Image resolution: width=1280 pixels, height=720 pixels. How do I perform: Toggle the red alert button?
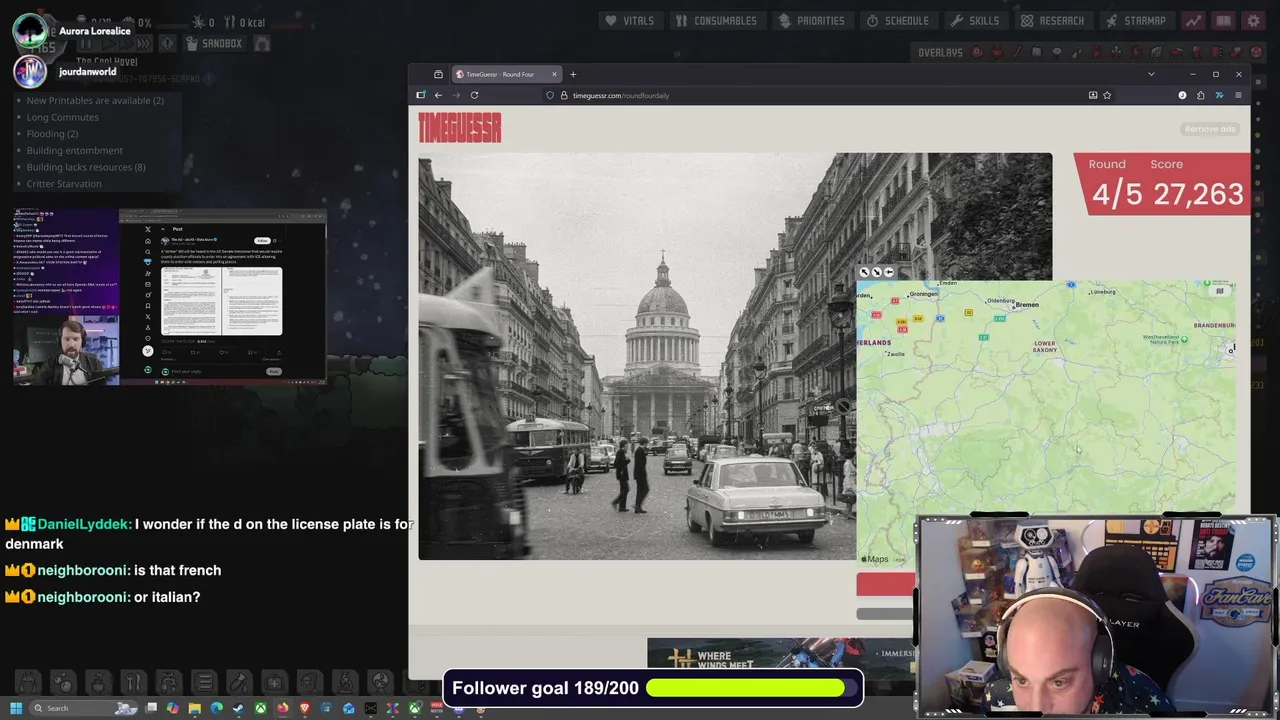167,44
